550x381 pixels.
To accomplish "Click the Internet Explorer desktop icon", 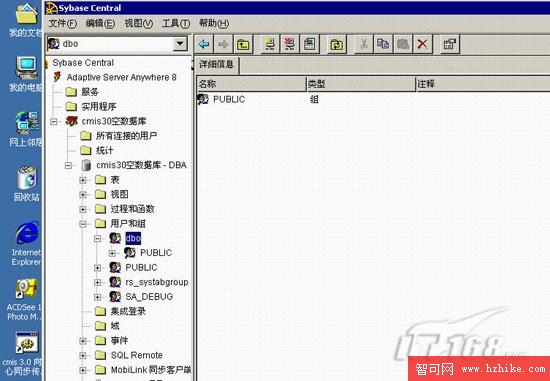I will coord(27,243).
